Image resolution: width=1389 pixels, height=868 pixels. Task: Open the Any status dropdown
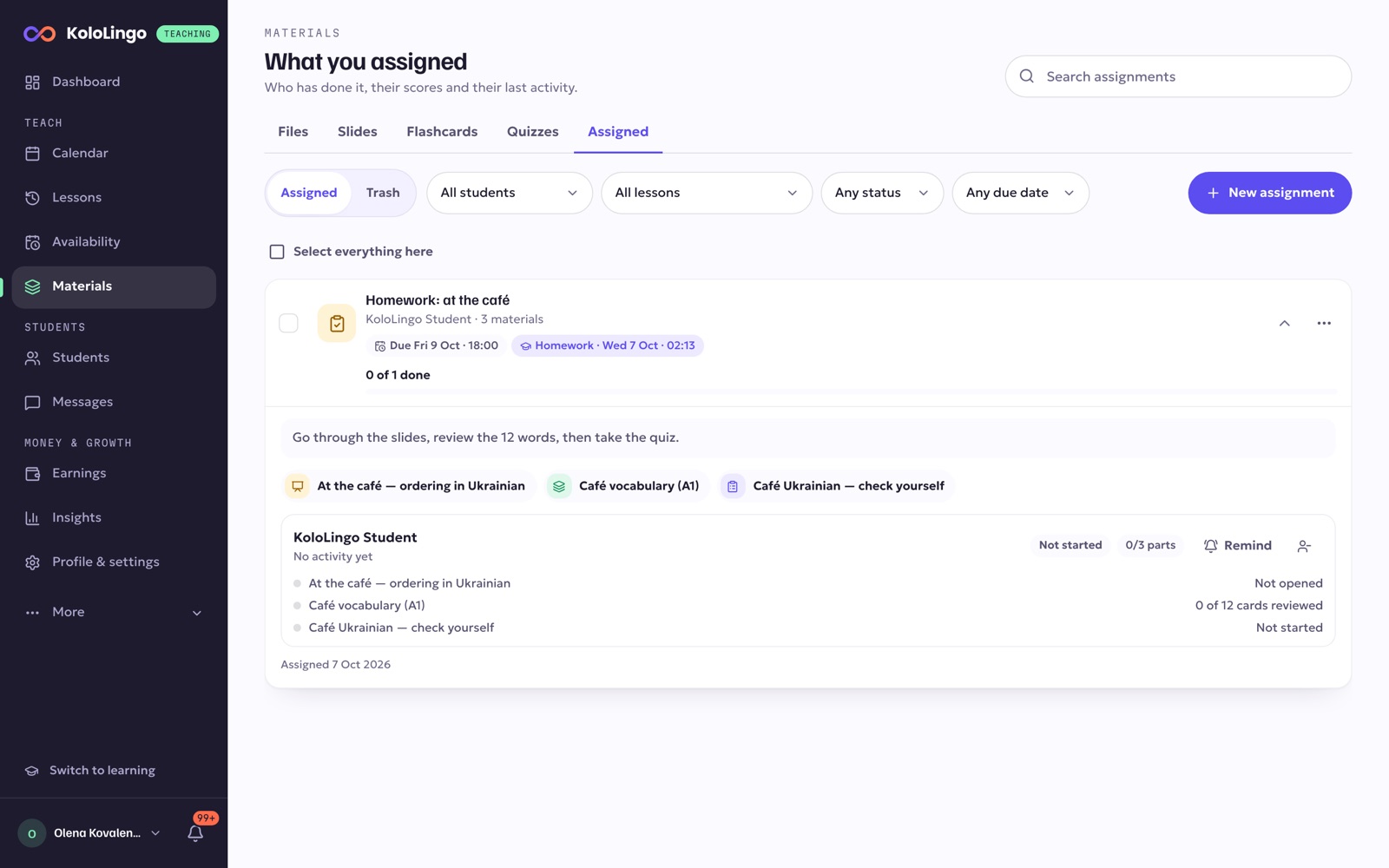[882, 193]
